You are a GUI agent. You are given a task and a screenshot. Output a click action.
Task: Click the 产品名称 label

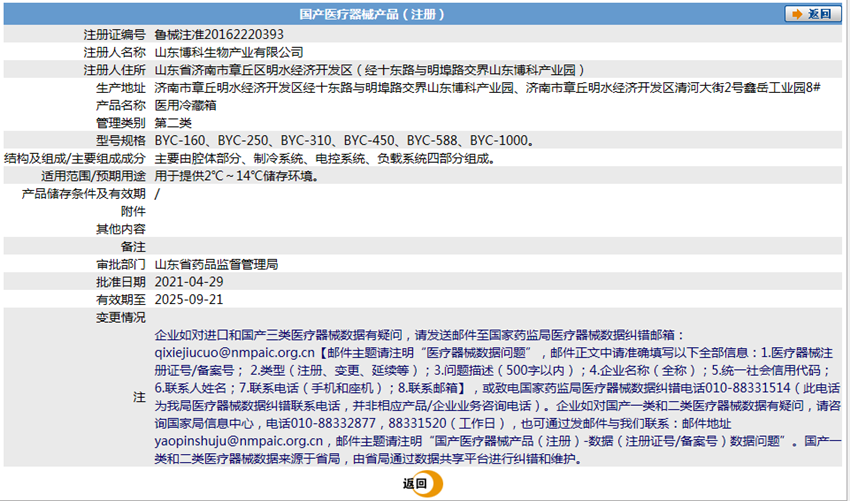[x=121, y=105]
